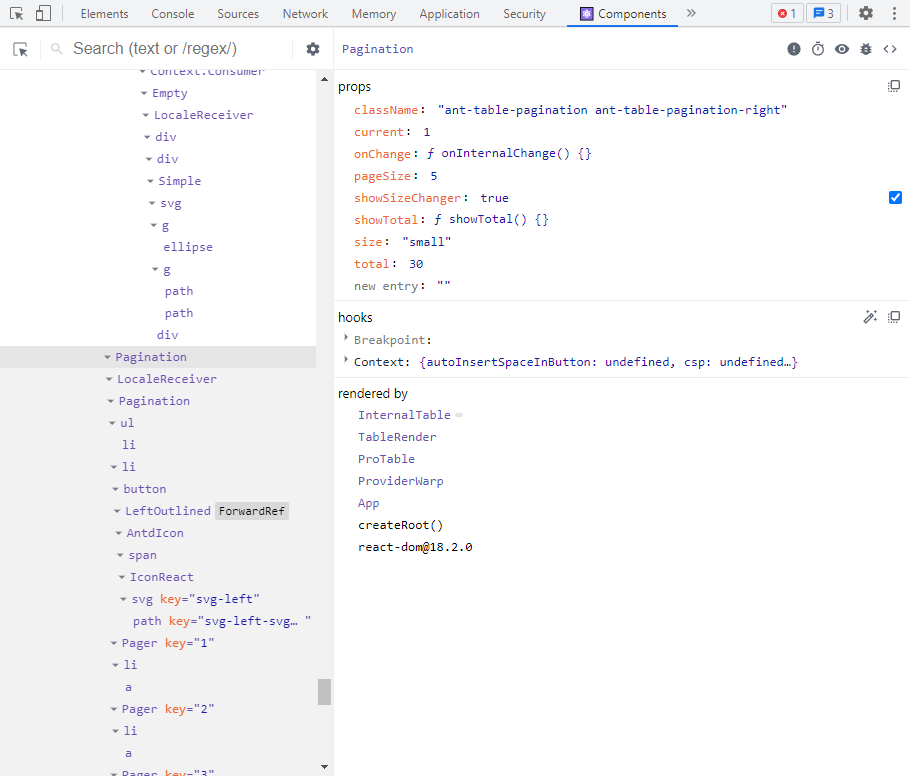Inspect matching DOM element eye icon
This screenshot has width=910, height=776.
842,49
